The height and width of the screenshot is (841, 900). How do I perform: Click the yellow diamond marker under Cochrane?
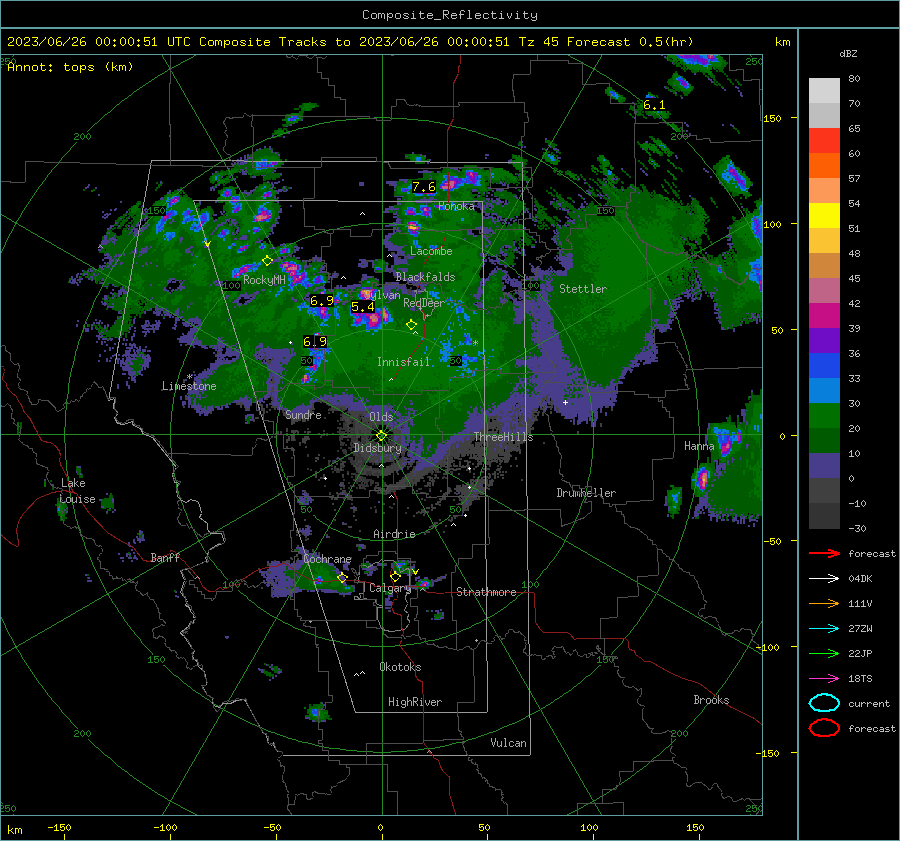(x=343, y=578)
